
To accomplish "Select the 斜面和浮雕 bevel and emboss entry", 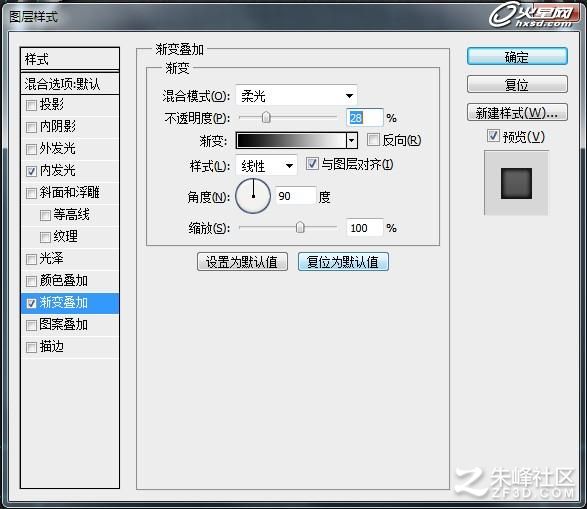I will [x=70, y=193].
